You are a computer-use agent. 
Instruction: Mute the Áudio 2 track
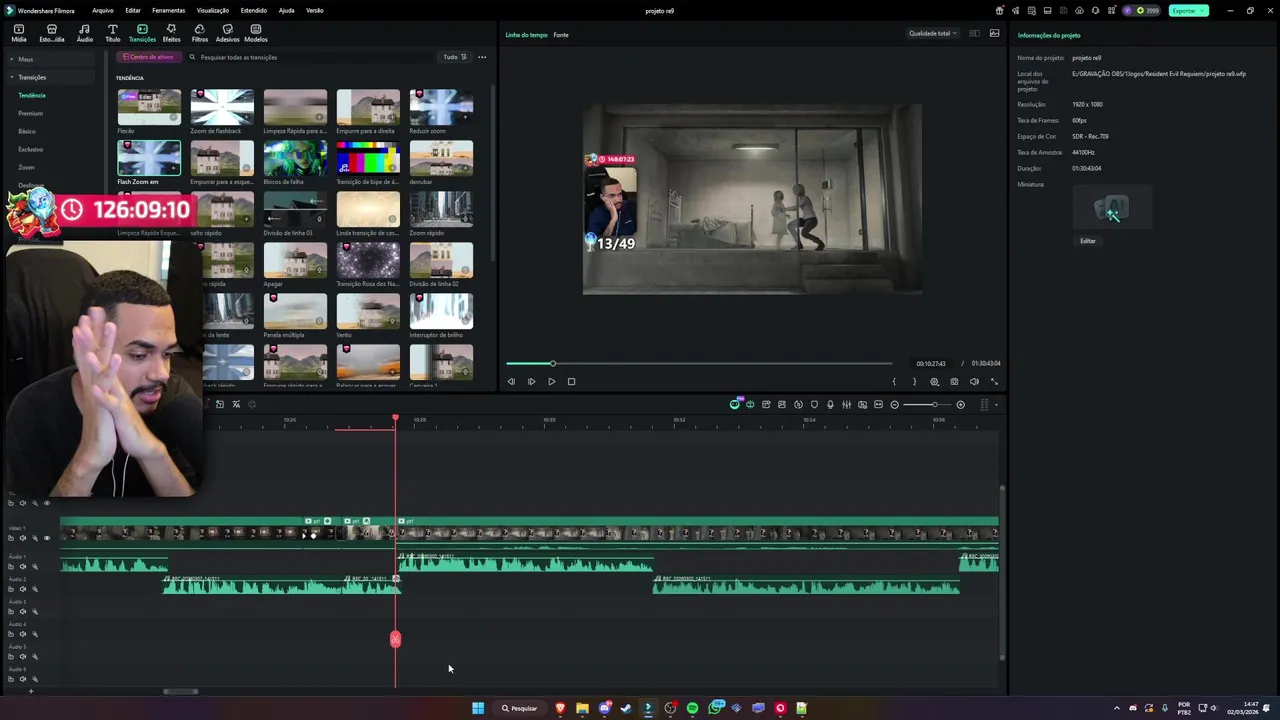(x=23, y=589)
